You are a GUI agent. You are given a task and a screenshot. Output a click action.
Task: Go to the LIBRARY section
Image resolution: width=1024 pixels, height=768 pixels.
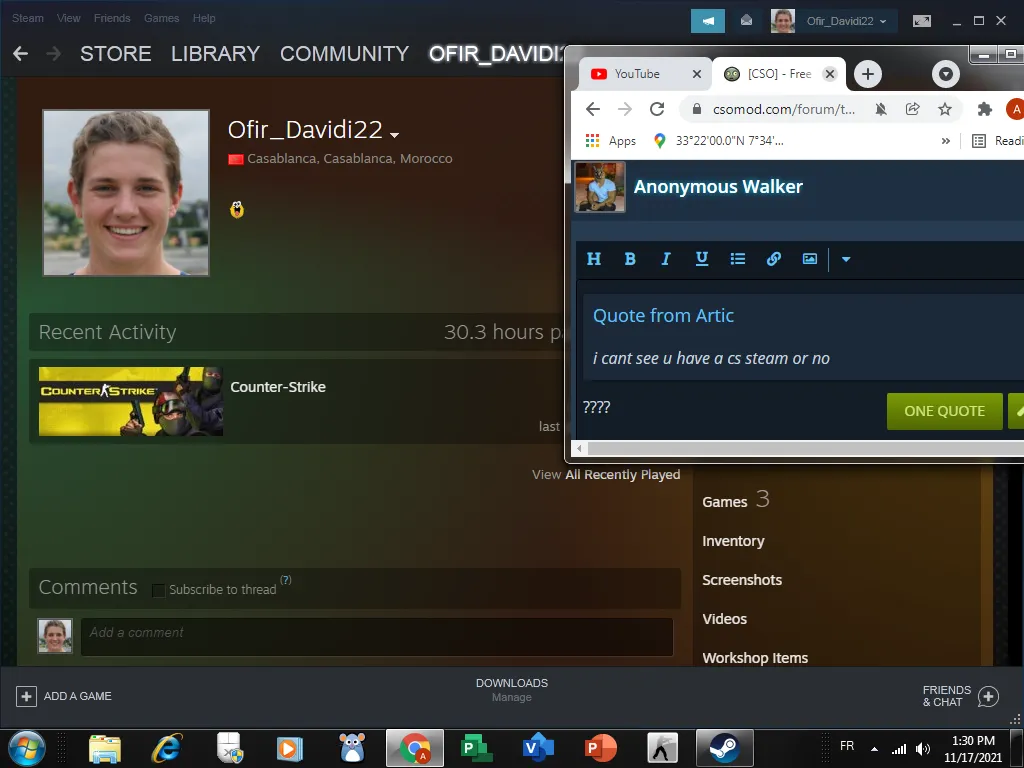pyautogui.click(x=216, y=54)
